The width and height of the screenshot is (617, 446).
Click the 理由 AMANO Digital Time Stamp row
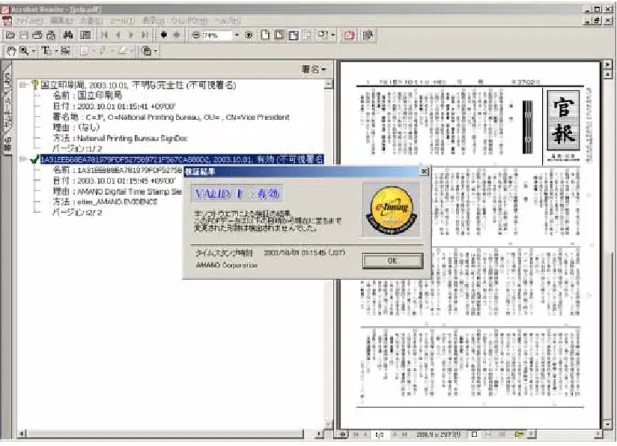117,191
